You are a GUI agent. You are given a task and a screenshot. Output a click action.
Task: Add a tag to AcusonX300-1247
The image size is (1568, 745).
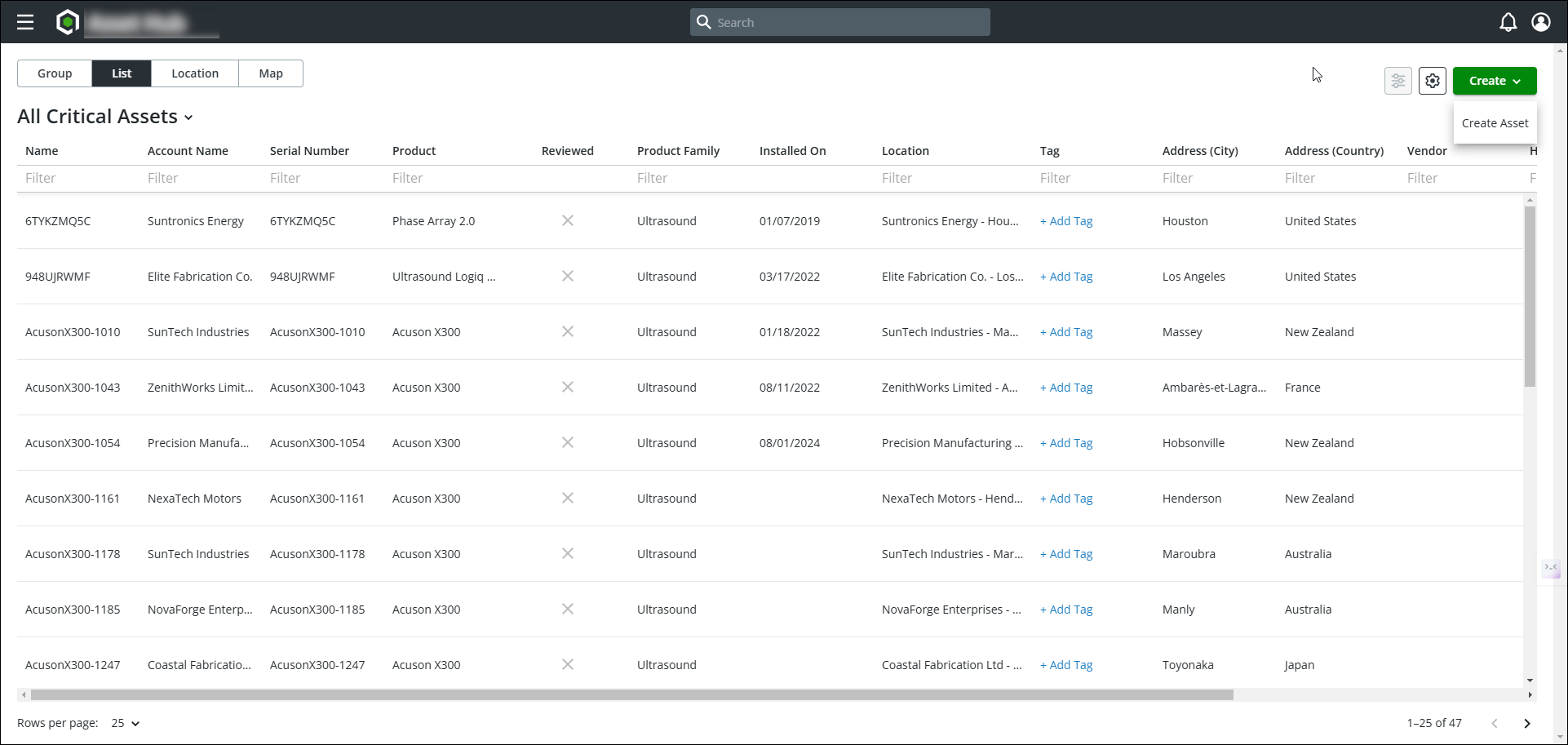point(1066,665)
